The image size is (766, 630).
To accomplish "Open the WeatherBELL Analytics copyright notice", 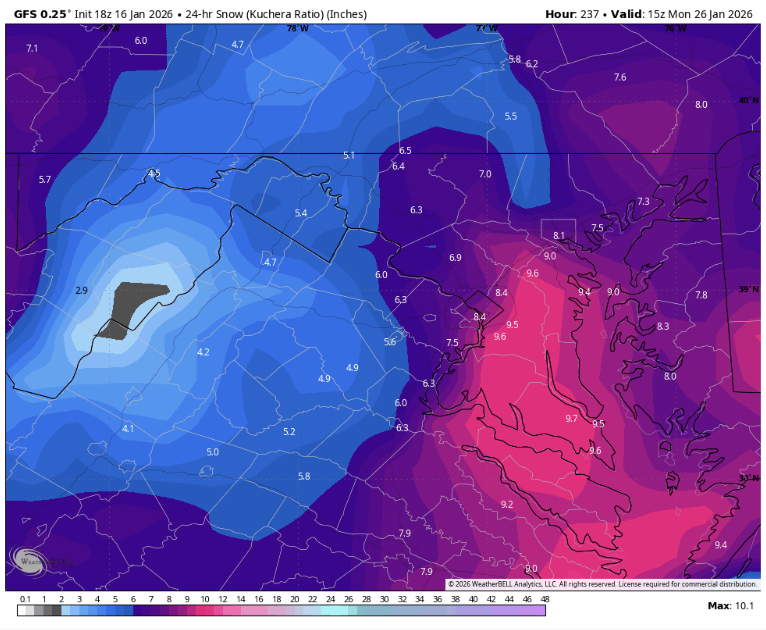I will [601, 584].
